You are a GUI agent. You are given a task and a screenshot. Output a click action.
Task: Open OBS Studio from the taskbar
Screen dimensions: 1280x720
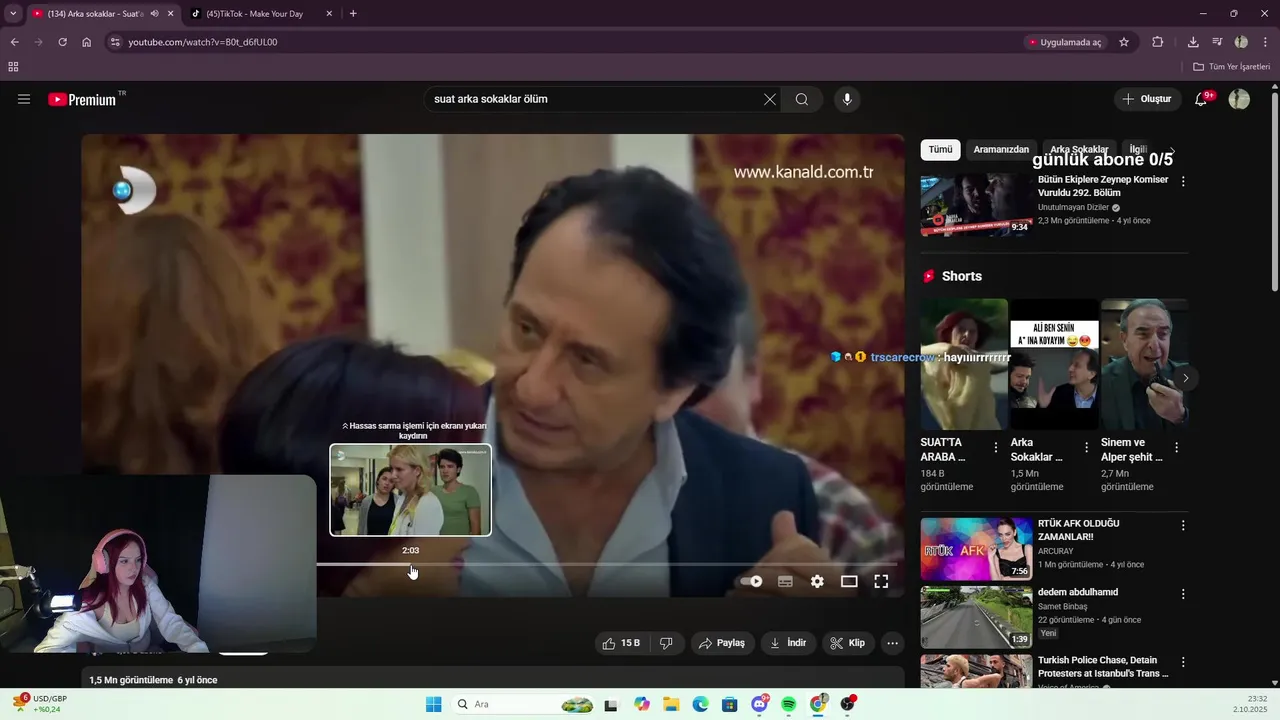tap(847, 704)
